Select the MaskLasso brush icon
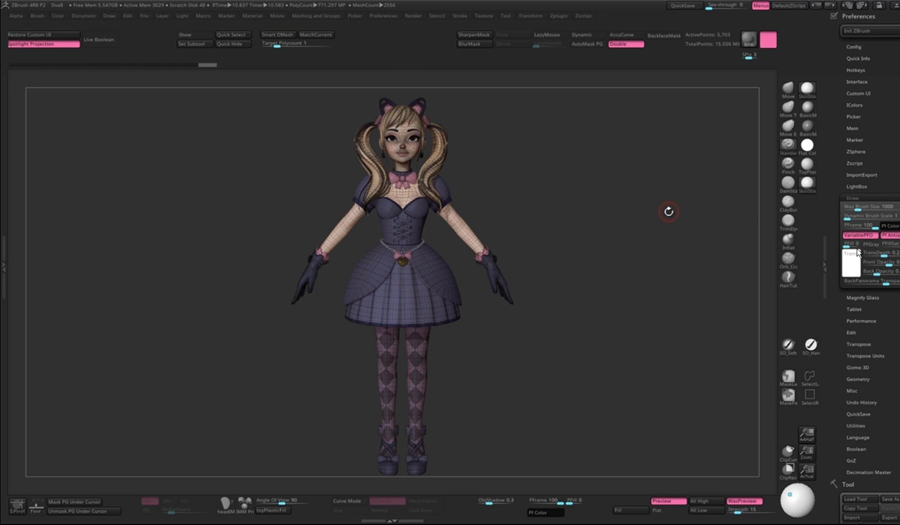Viewport: 900px width, 525px height. [788, 376]
